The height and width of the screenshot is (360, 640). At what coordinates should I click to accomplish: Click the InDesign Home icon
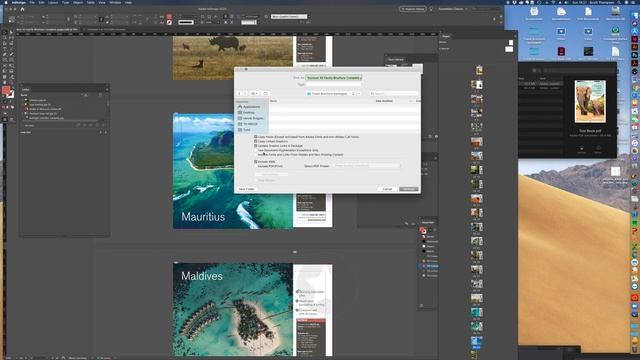coord(22,9)
